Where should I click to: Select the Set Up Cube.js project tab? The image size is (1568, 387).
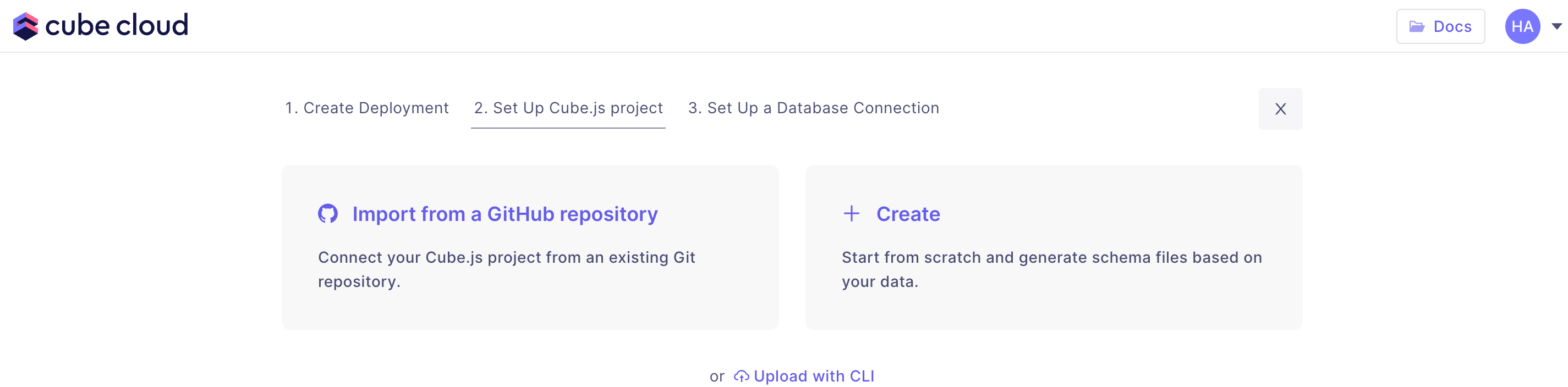tap(568, 108)
